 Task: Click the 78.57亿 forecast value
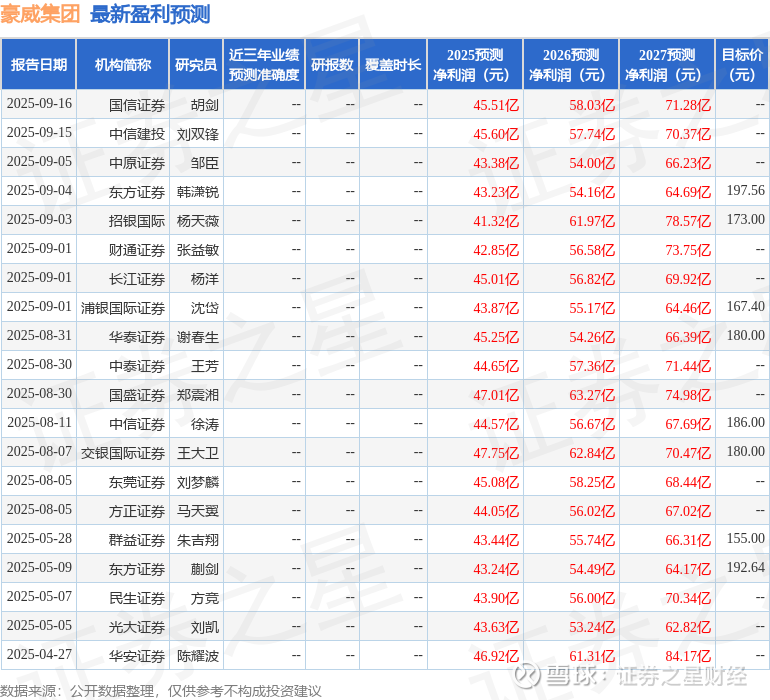click(688, 221)
